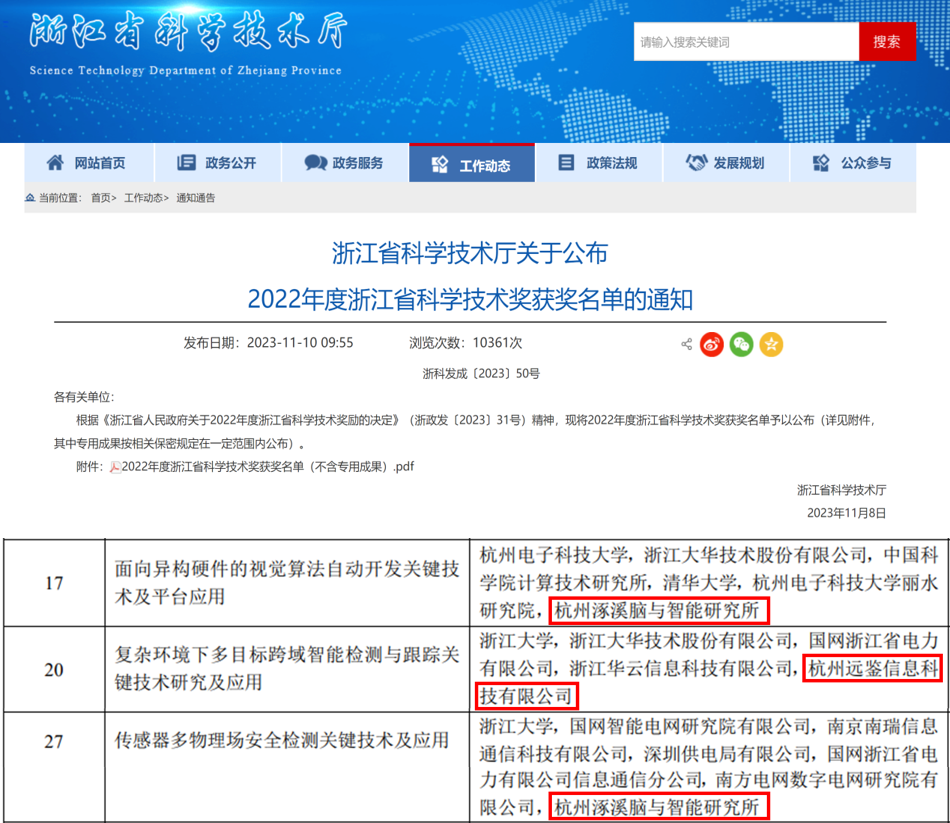Click the icon beside 工作动态
This screenshot has width=950, height=823.
click(x=440, y=164)
